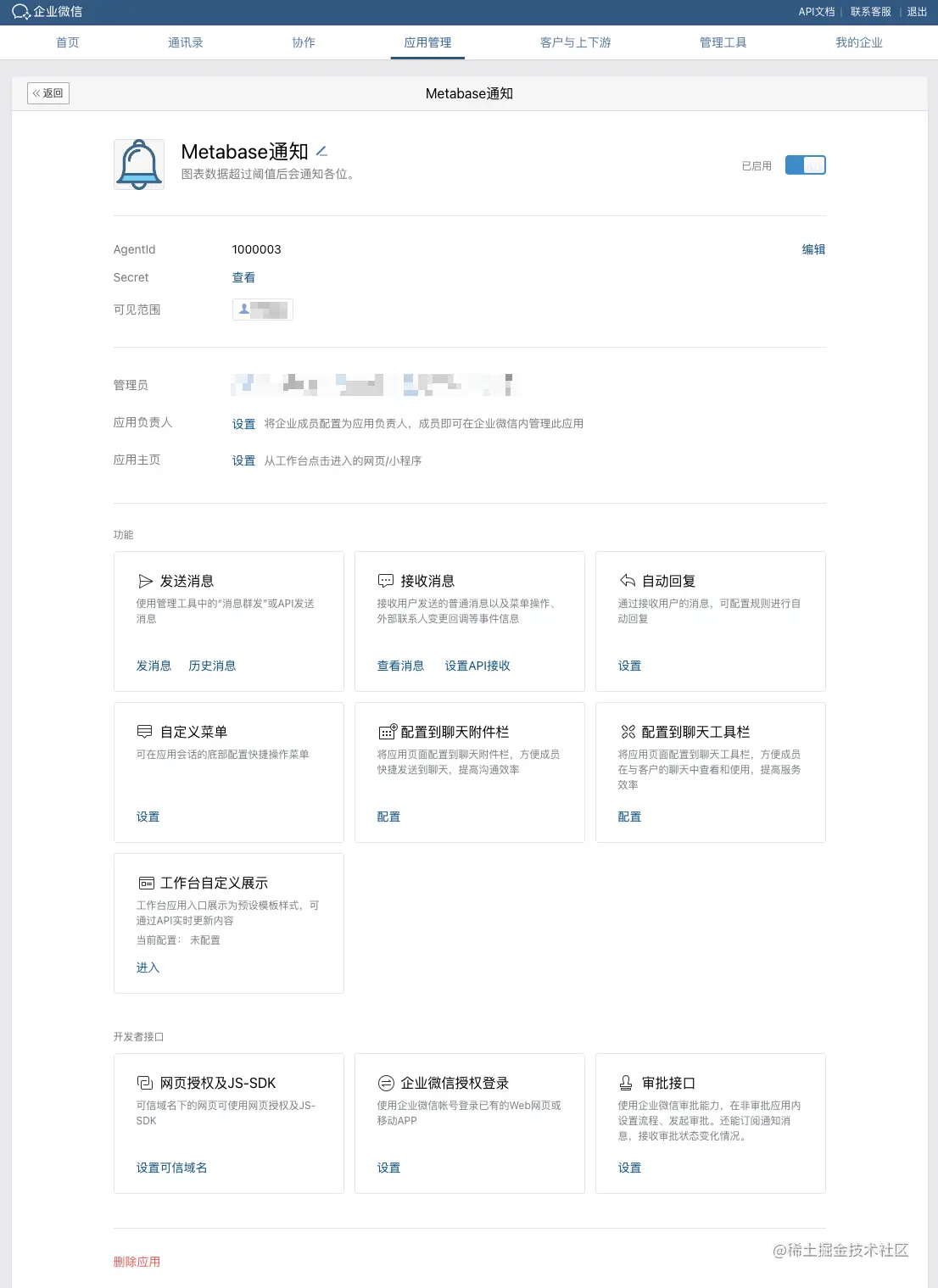Click the 设置可信域名 link
This screenshot has width=938, height=1288.
171,1168
